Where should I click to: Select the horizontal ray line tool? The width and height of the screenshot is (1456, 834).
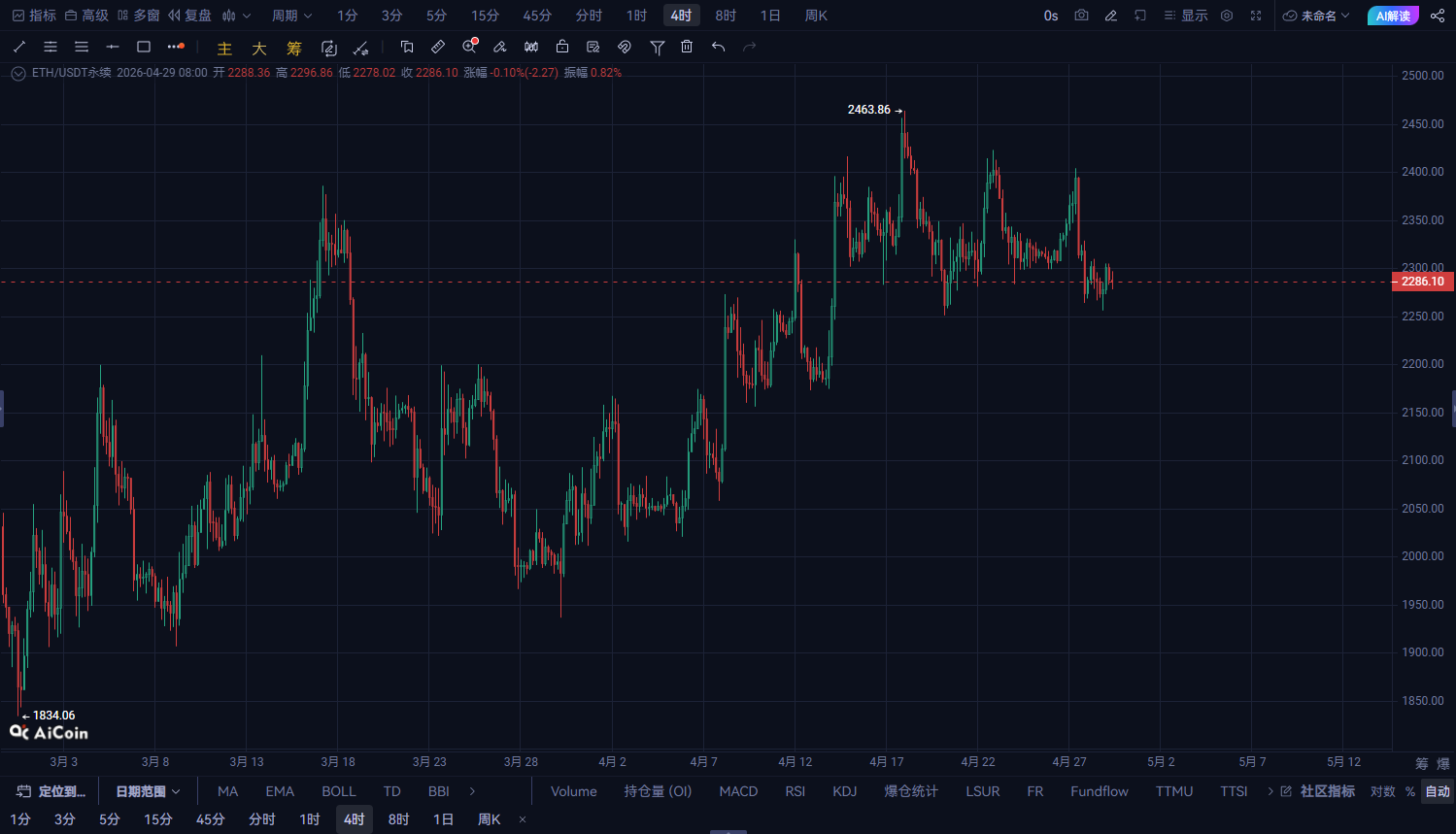pyautogui.click(x=113, y=47)
